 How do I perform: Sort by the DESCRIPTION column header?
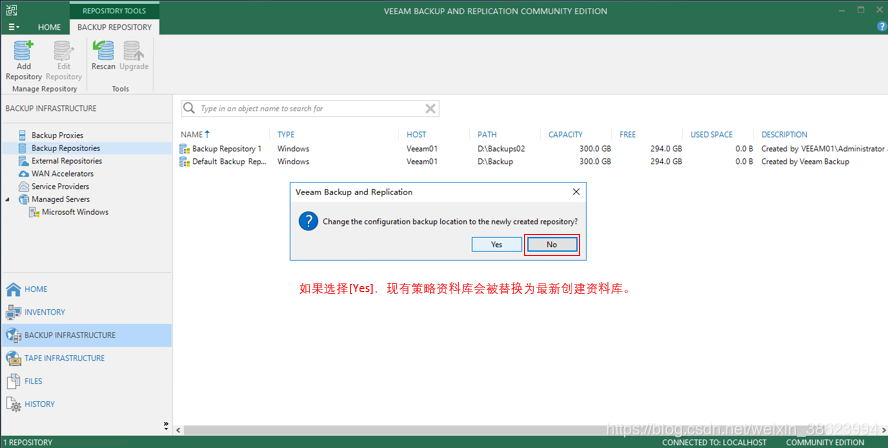784,134
